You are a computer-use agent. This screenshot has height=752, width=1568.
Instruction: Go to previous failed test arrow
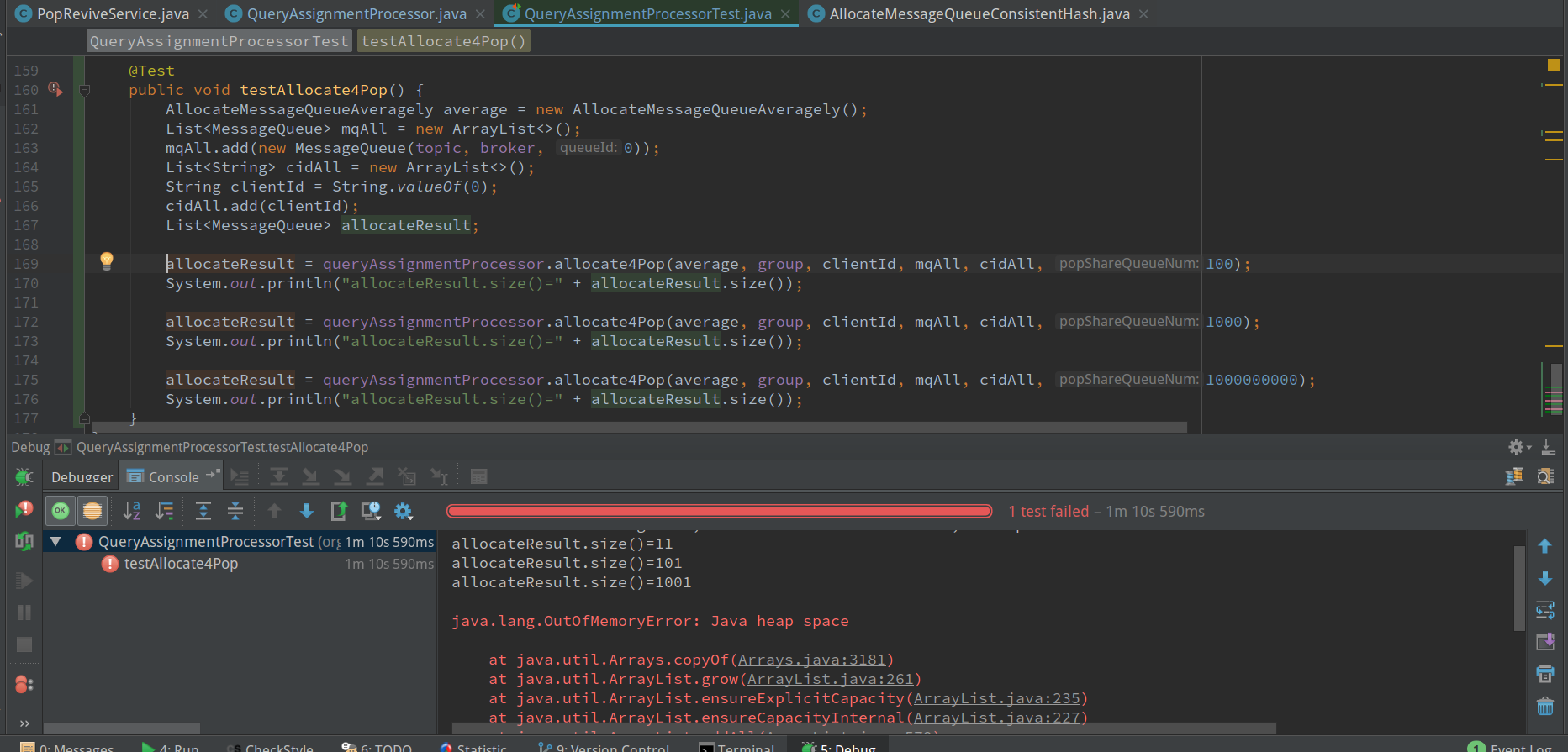274,510
